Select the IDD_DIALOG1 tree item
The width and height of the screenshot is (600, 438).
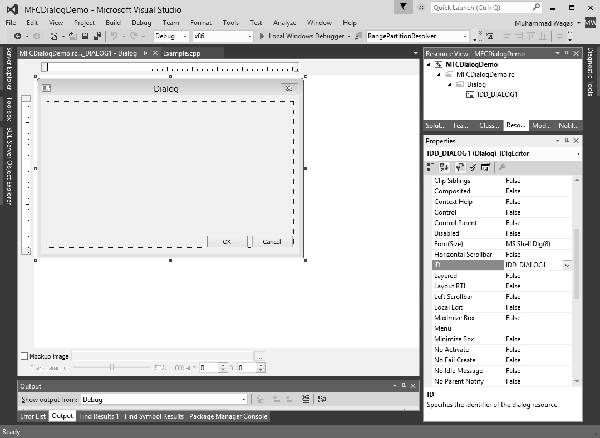tap(497, 94)
